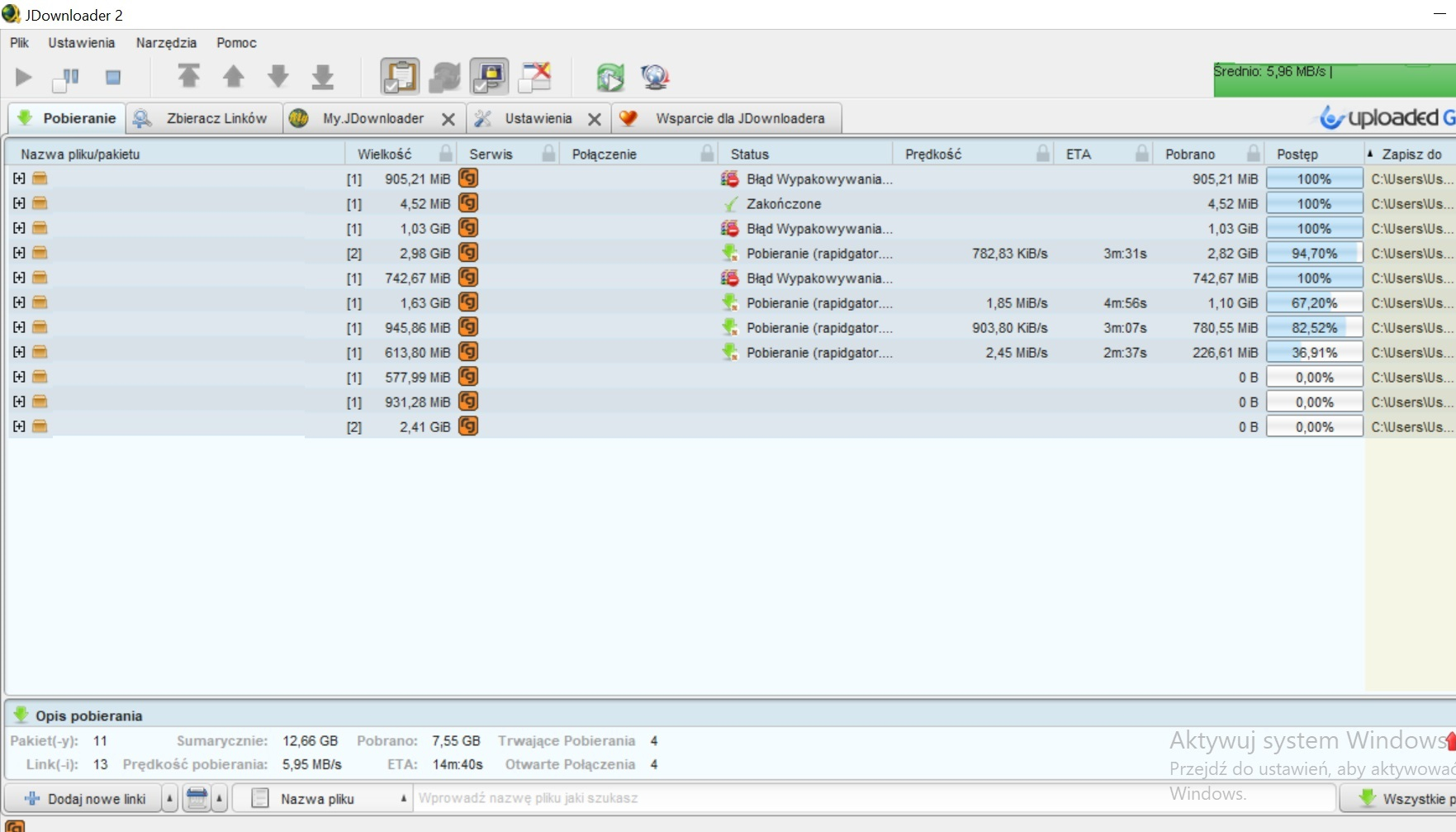Click the Rapidgator icon in the 905,21 MiB row
The height and width of the screenshot is (832, 1456).
[x=468, y=178]
